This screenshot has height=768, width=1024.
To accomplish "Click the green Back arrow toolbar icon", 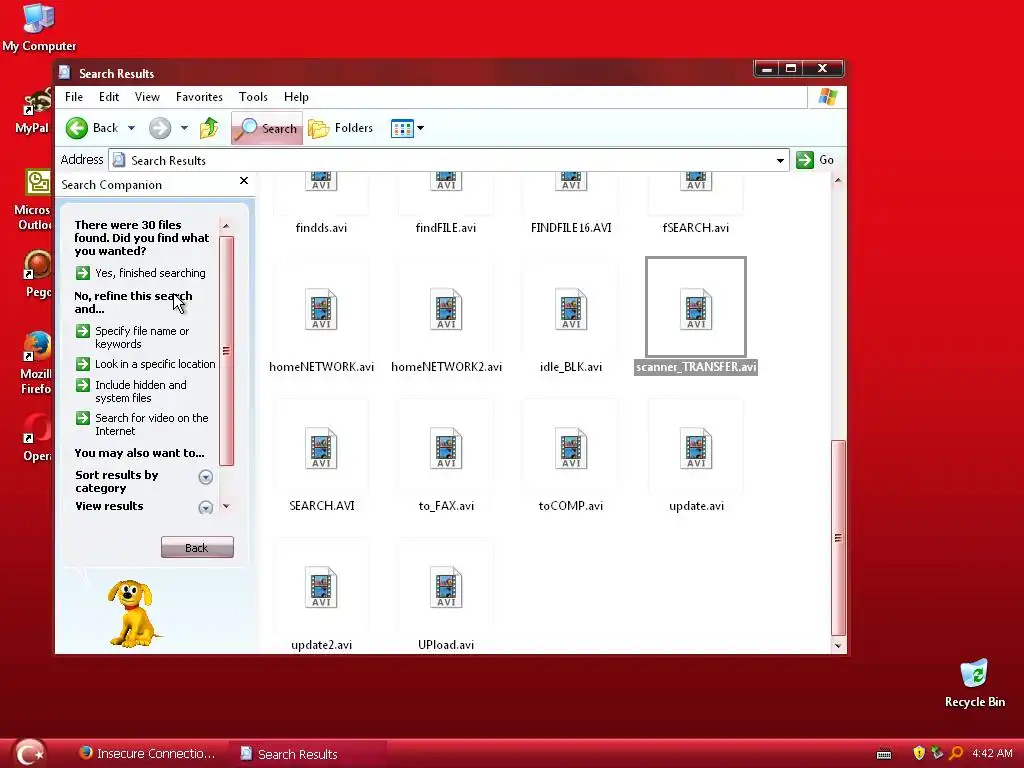I will (x=77, y=128).
